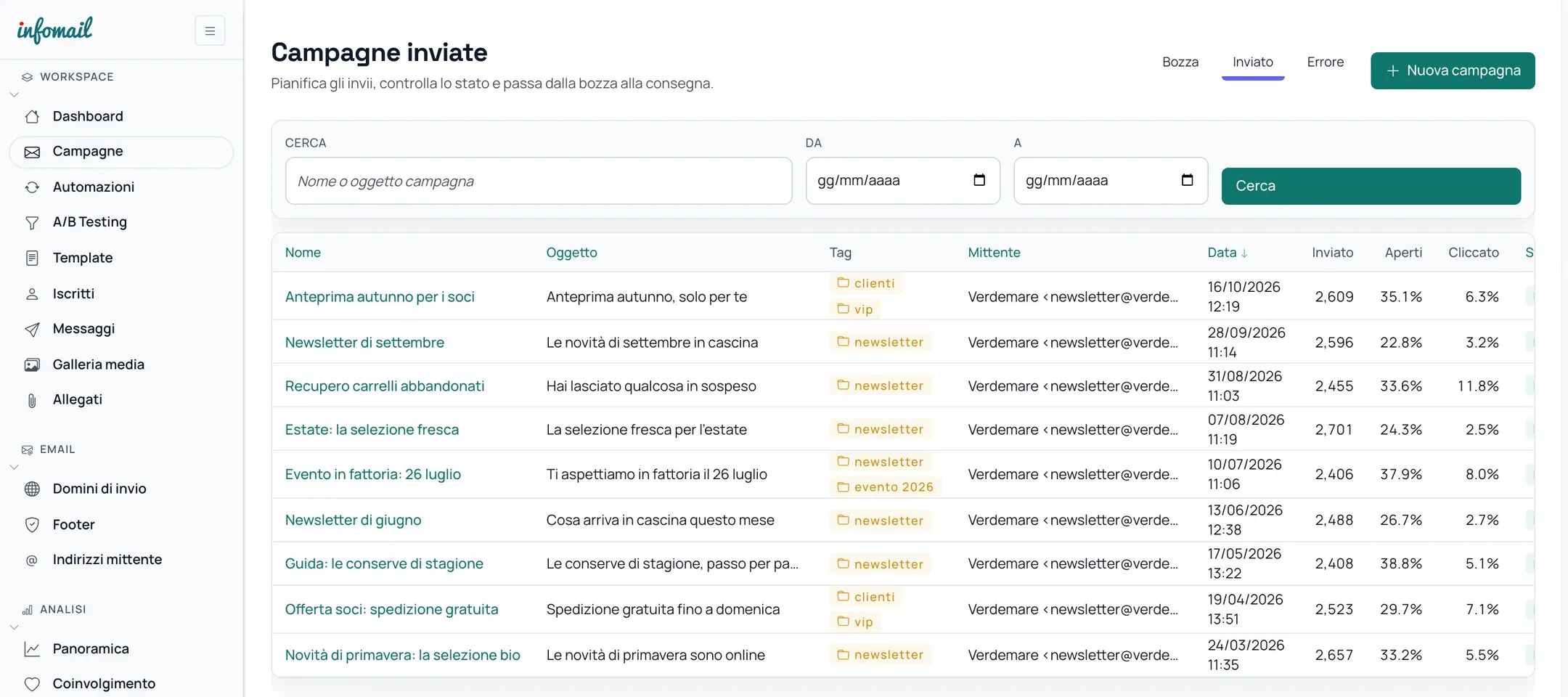Click the Iscritti person icon
This screenshot has width=1568, height=697.
[32, 294]
